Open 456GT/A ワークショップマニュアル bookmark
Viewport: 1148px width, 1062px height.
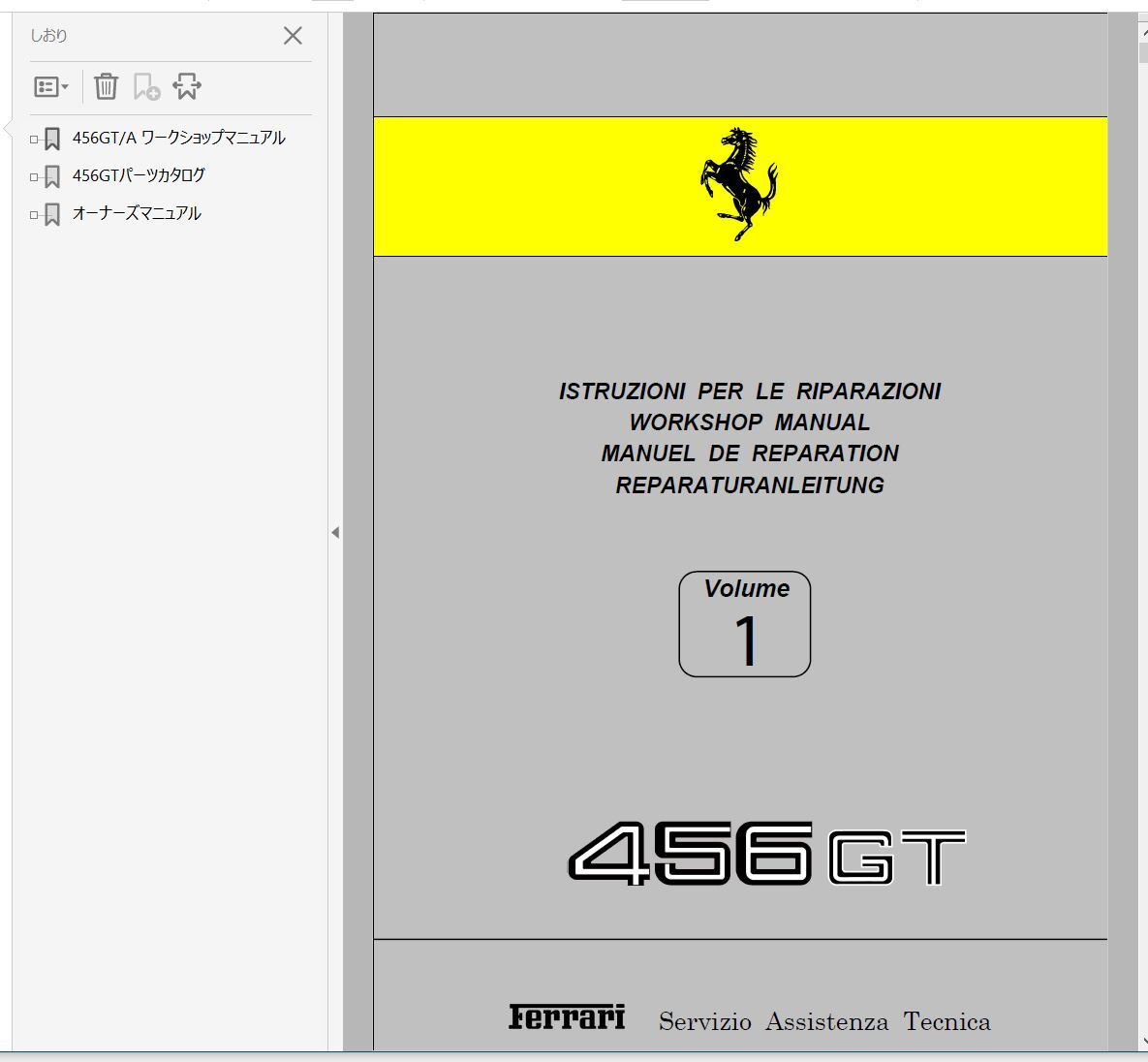pyautogui.click(x=178, y=138)
